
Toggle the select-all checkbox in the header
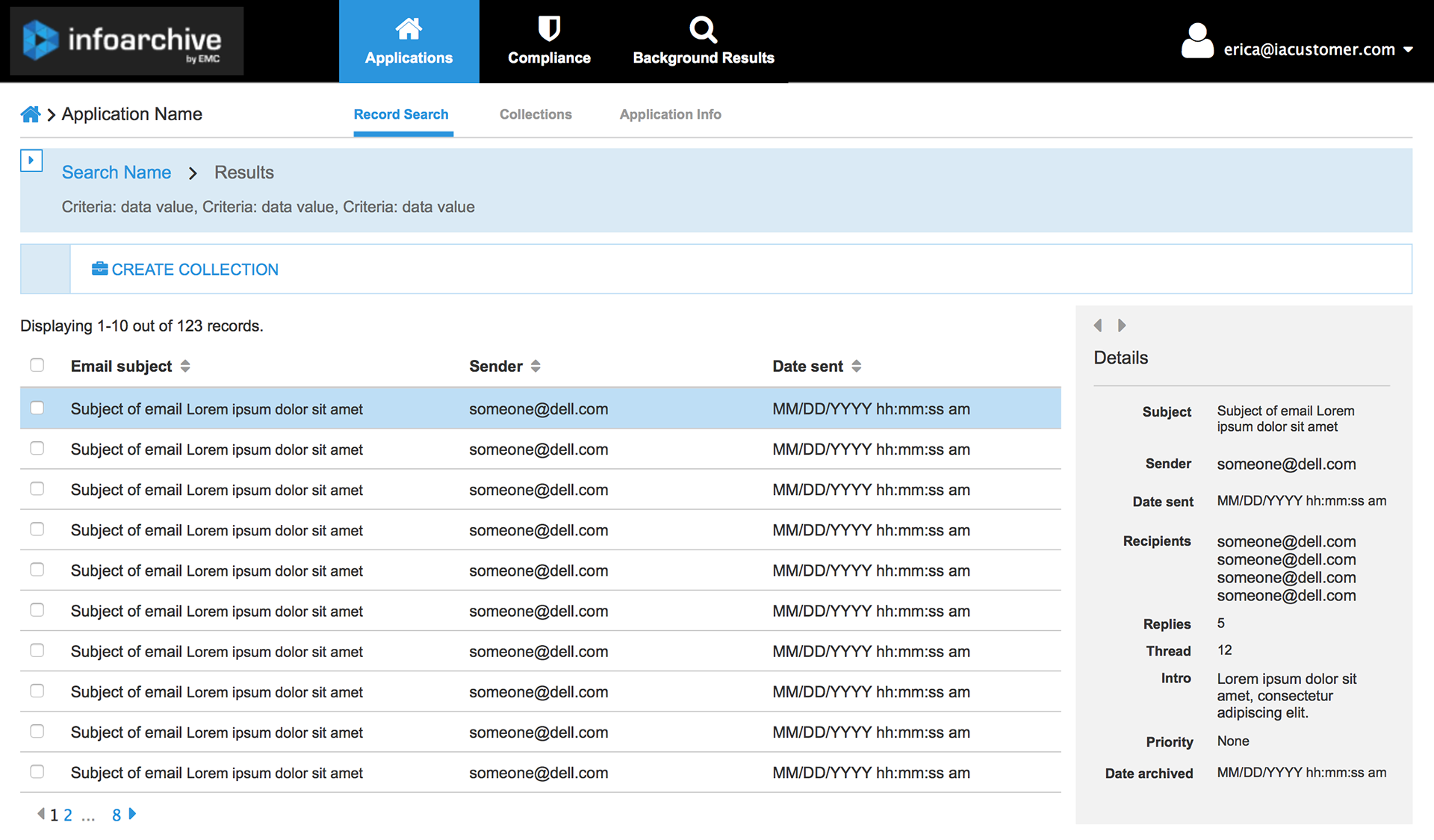coord(37,365)
